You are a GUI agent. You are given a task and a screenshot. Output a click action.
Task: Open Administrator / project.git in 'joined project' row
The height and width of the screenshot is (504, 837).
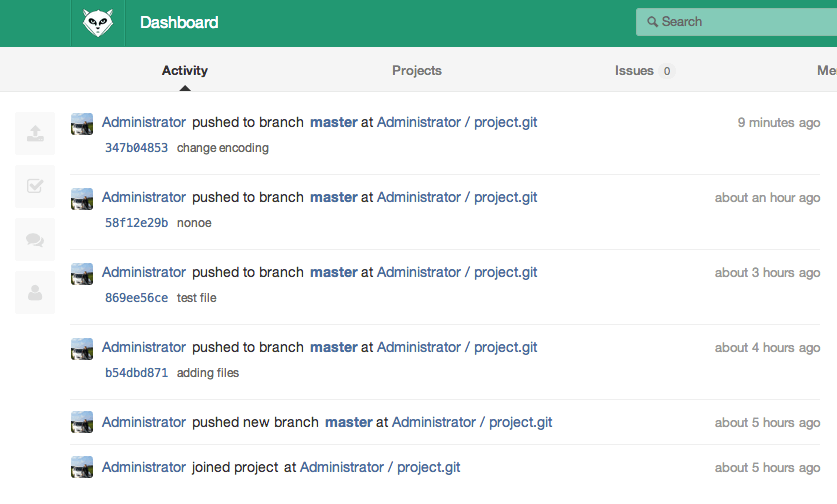point(380,467)
